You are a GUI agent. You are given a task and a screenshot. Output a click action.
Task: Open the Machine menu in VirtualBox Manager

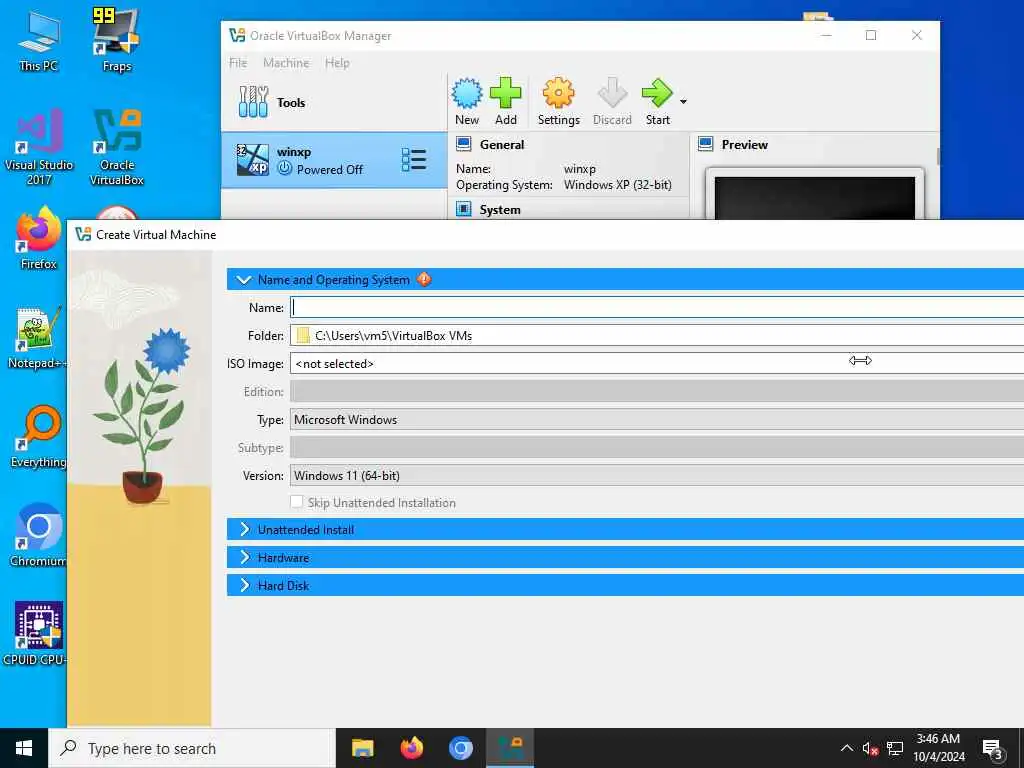[x=286, y=63]
